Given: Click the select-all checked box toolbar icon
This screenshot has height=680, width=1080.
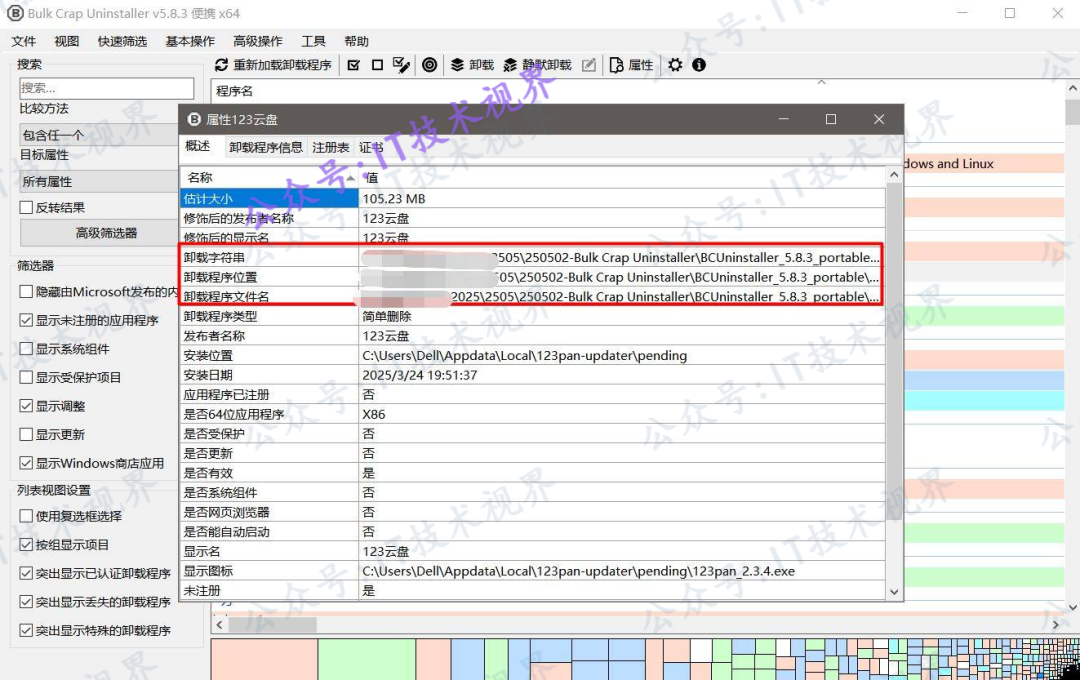Looking at the screenshot, I should tap(354, 65).
